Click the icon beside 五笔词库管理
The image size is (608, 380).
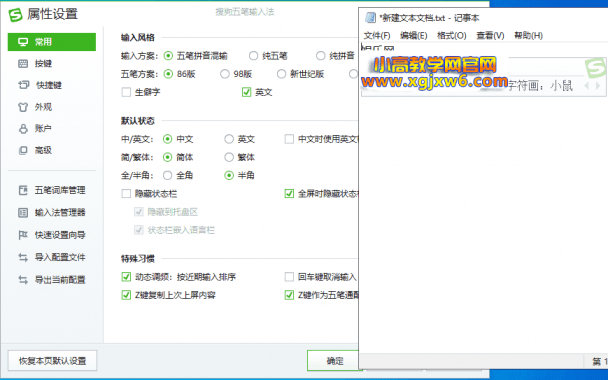coord(23,190)
